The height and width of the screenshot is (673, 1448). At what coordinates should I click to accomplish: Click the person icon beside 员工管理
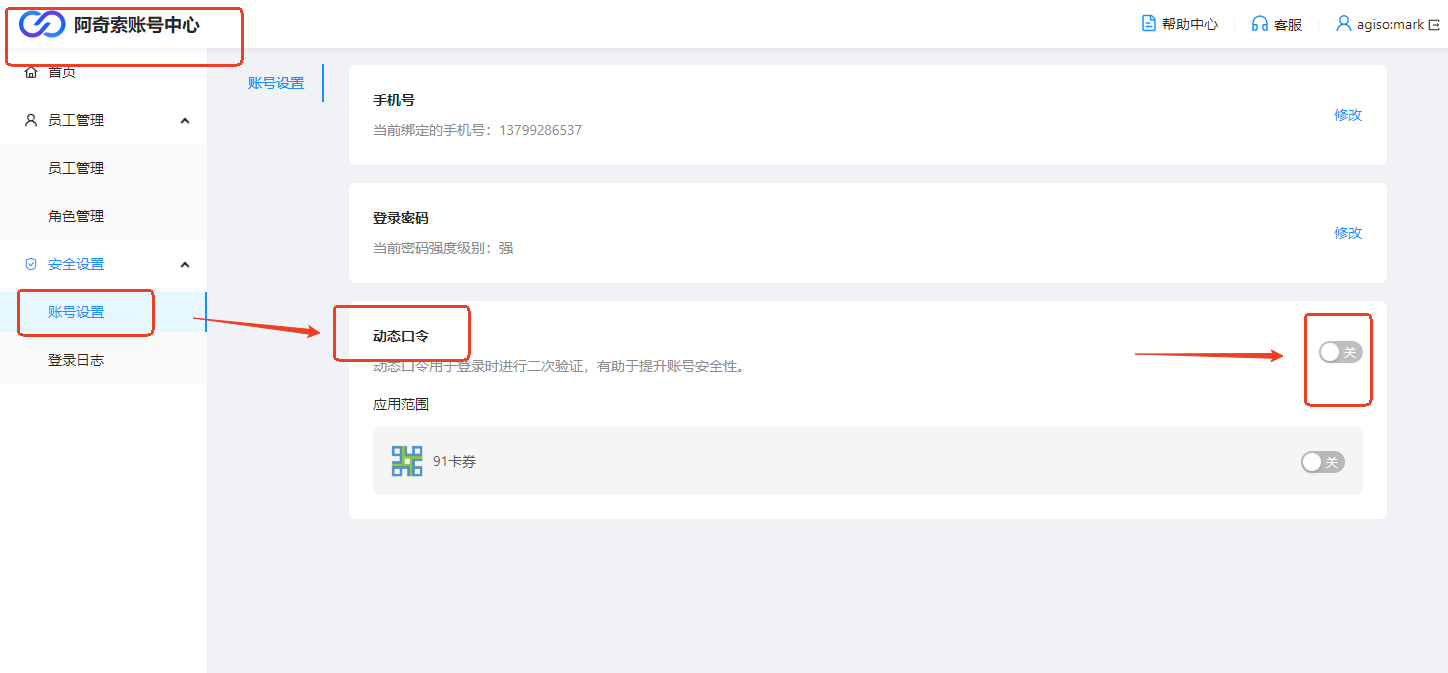pos(31,120)
